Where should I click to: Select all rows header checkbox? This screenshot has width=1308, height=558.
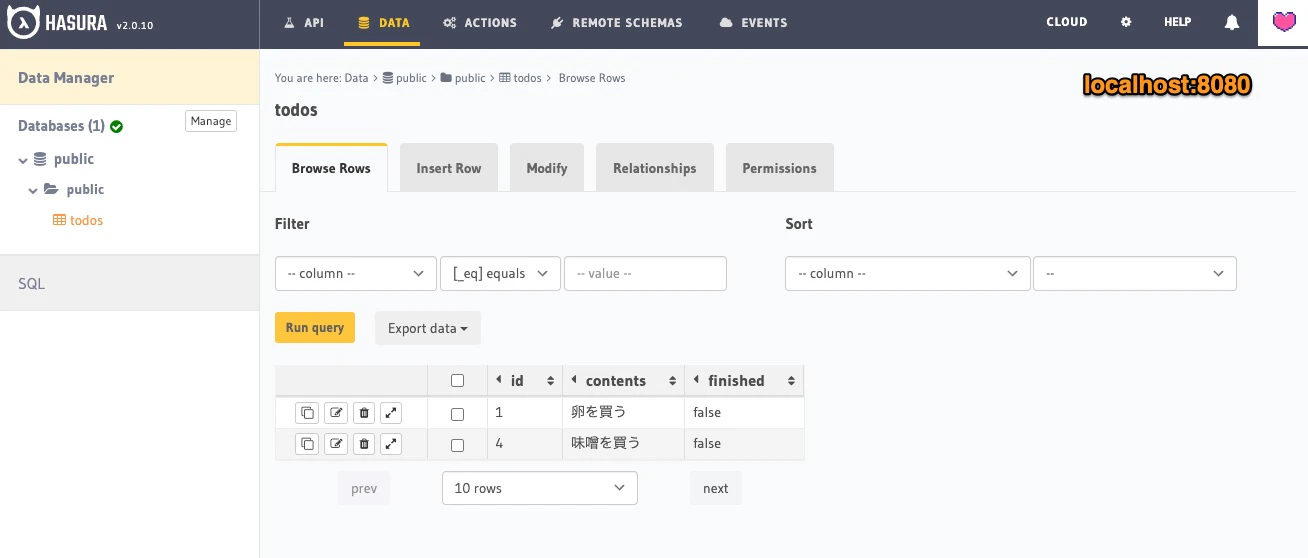tap(457, 380)
